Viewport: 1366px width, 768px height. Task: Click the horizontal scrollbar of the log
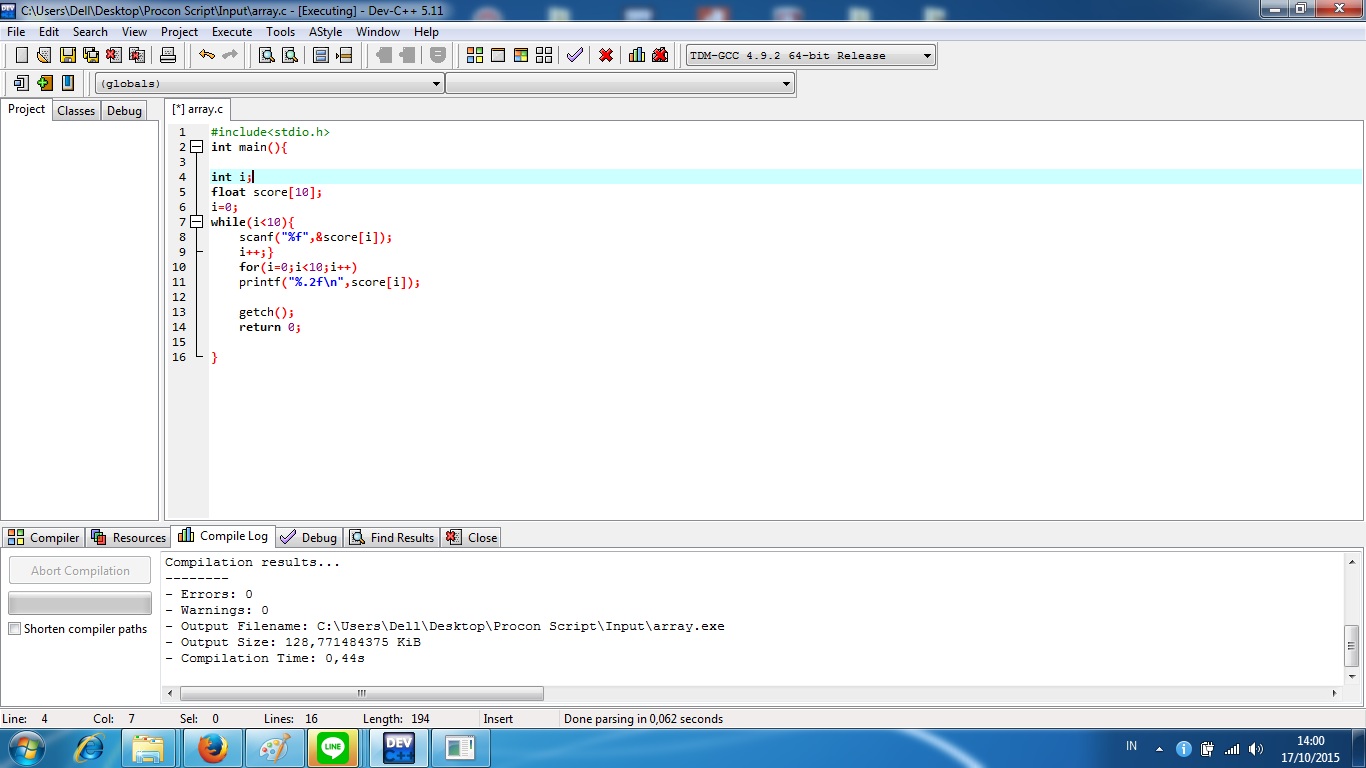point(360,693)
